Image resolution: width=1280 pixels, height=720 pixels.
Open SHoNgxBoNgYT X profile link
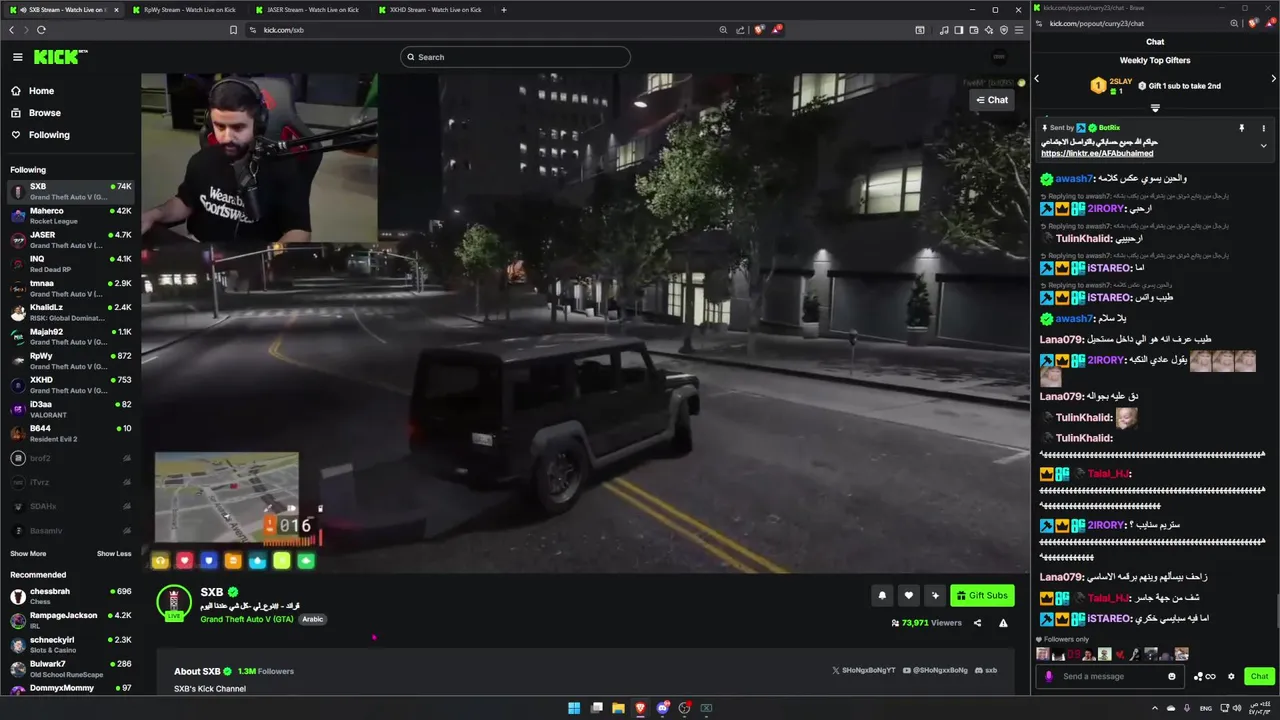[x=863, y=670]
